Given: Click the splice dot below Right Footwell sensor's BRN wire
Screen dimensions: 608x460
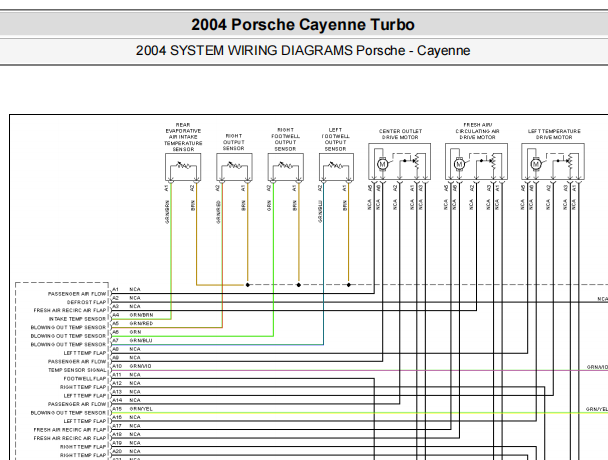Looking at the screenshot, I should (x=299, y=285).
